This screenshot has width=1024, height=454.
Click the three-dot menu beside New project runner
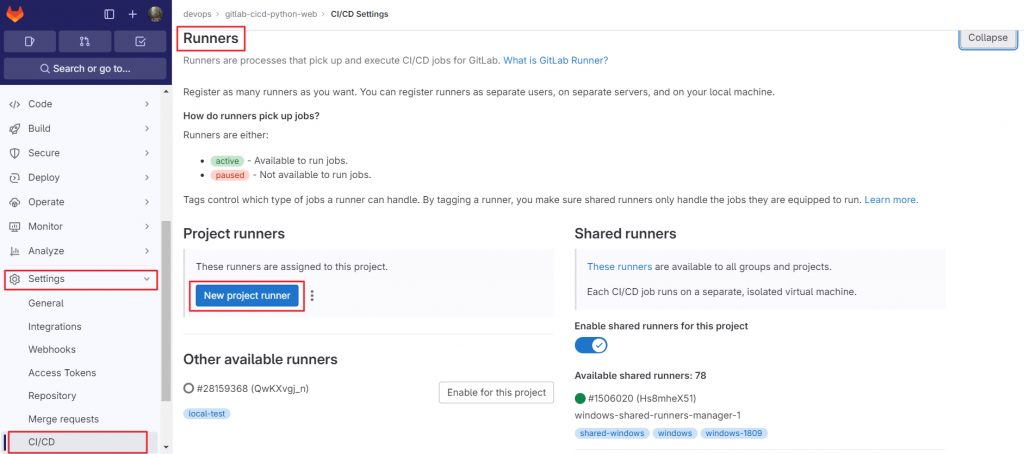(x=313, y=296)
